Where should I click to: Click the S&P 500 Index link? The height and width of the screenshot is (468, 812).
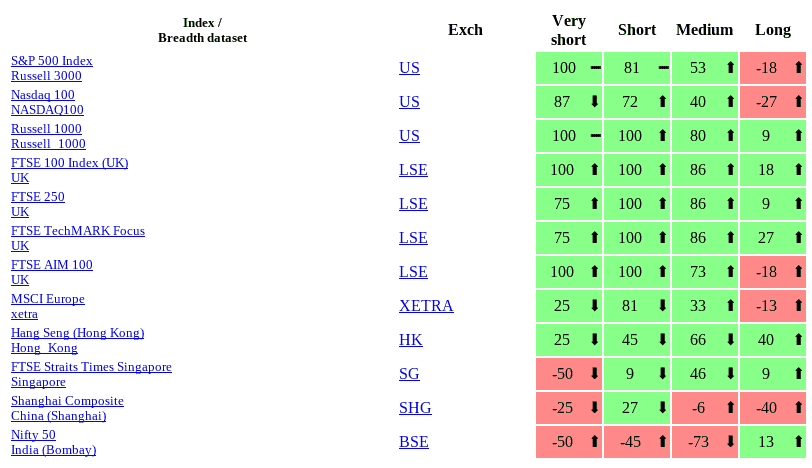tap(51, 61)
